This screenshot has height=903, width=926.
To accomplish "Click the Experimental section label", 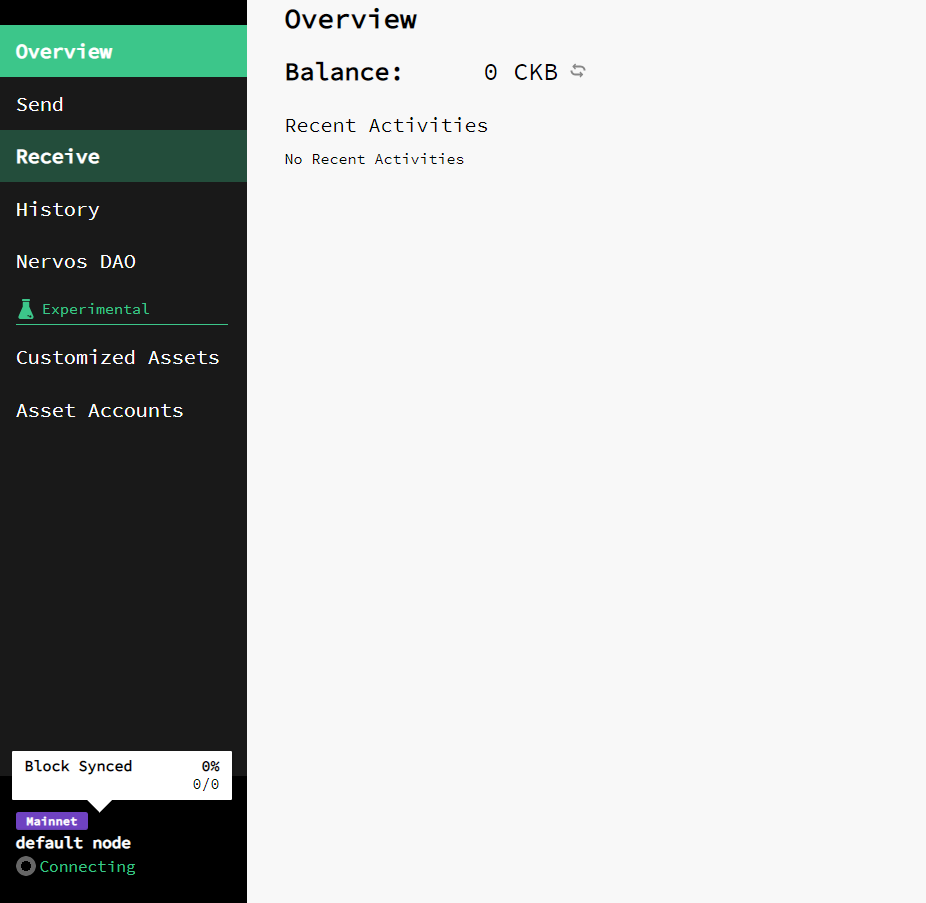I will click(96, 309).
